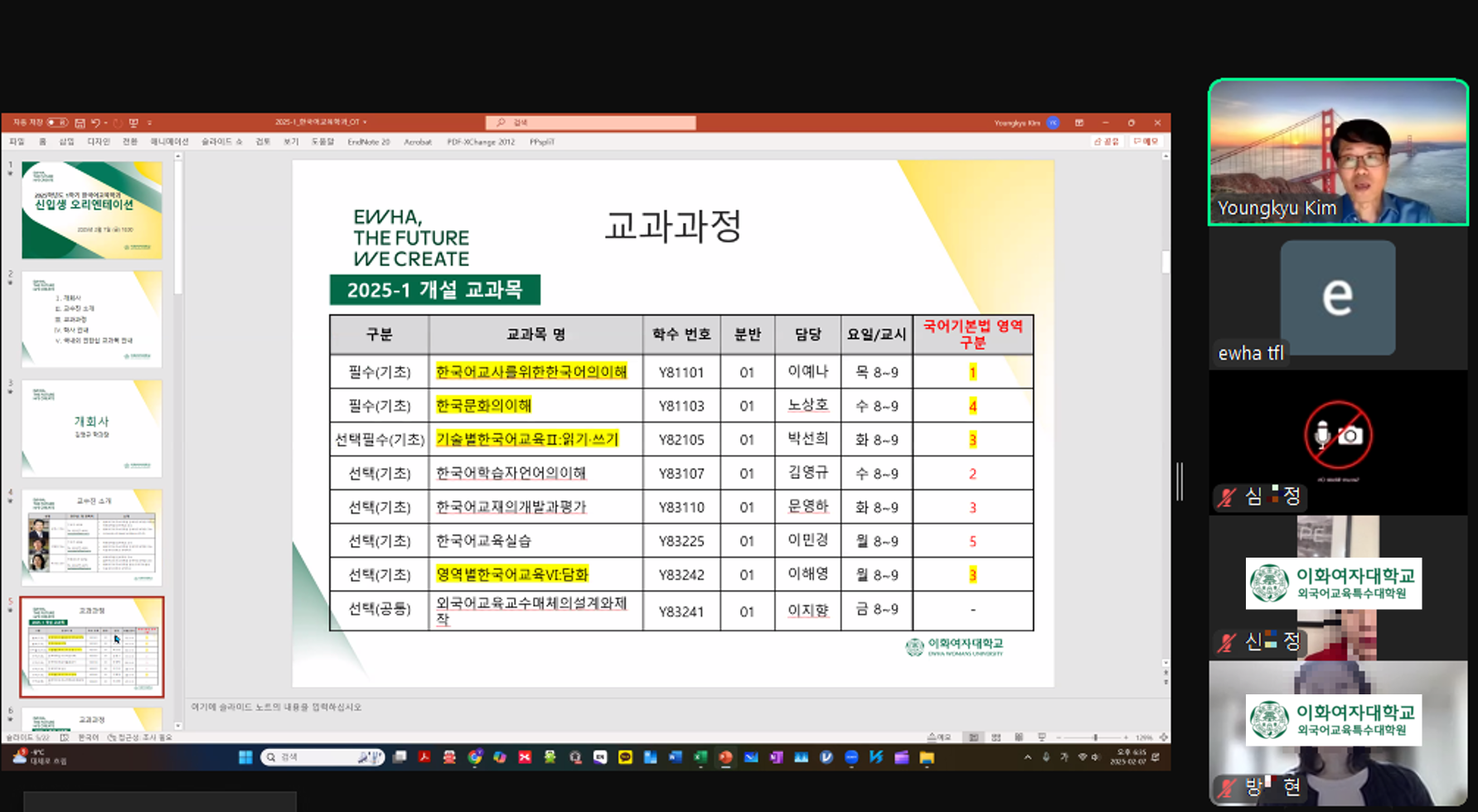
Task: Open the 디자인 (Design) ribbon tab
Action: (99, 142)
